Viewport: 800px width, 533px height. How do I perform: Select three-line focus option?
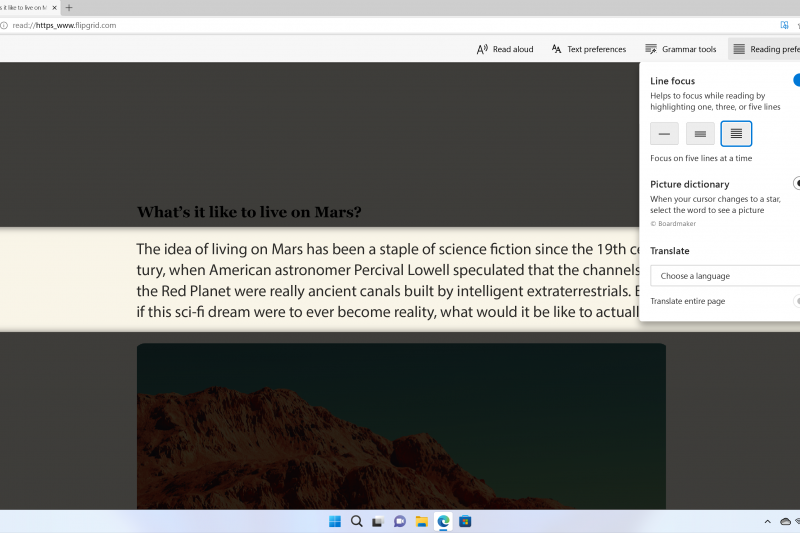tap(700, 134)
